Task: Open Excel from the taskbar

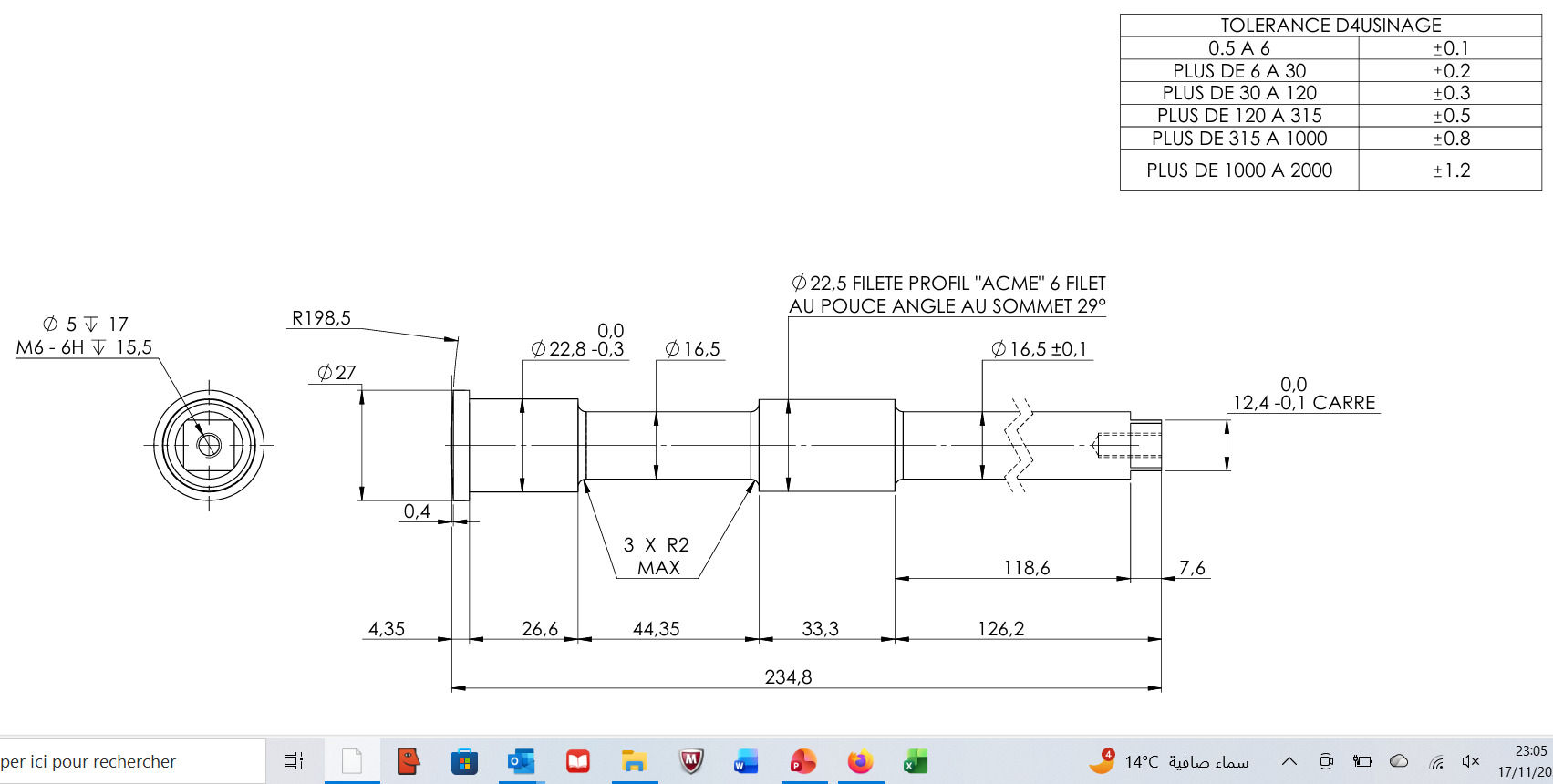Action: coord(915,760)
